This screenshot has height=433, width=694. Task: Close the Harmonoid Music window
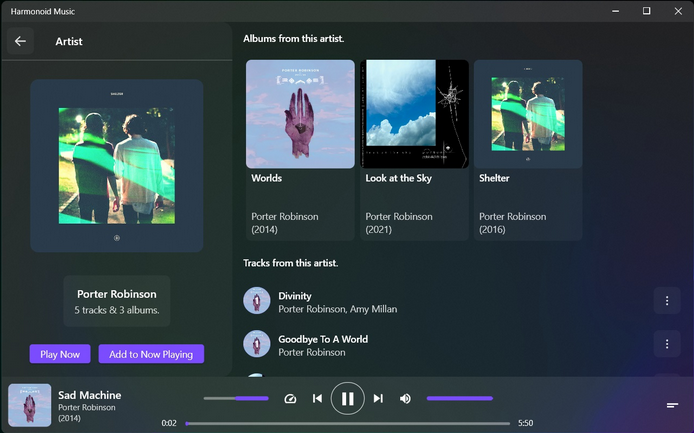678,11
